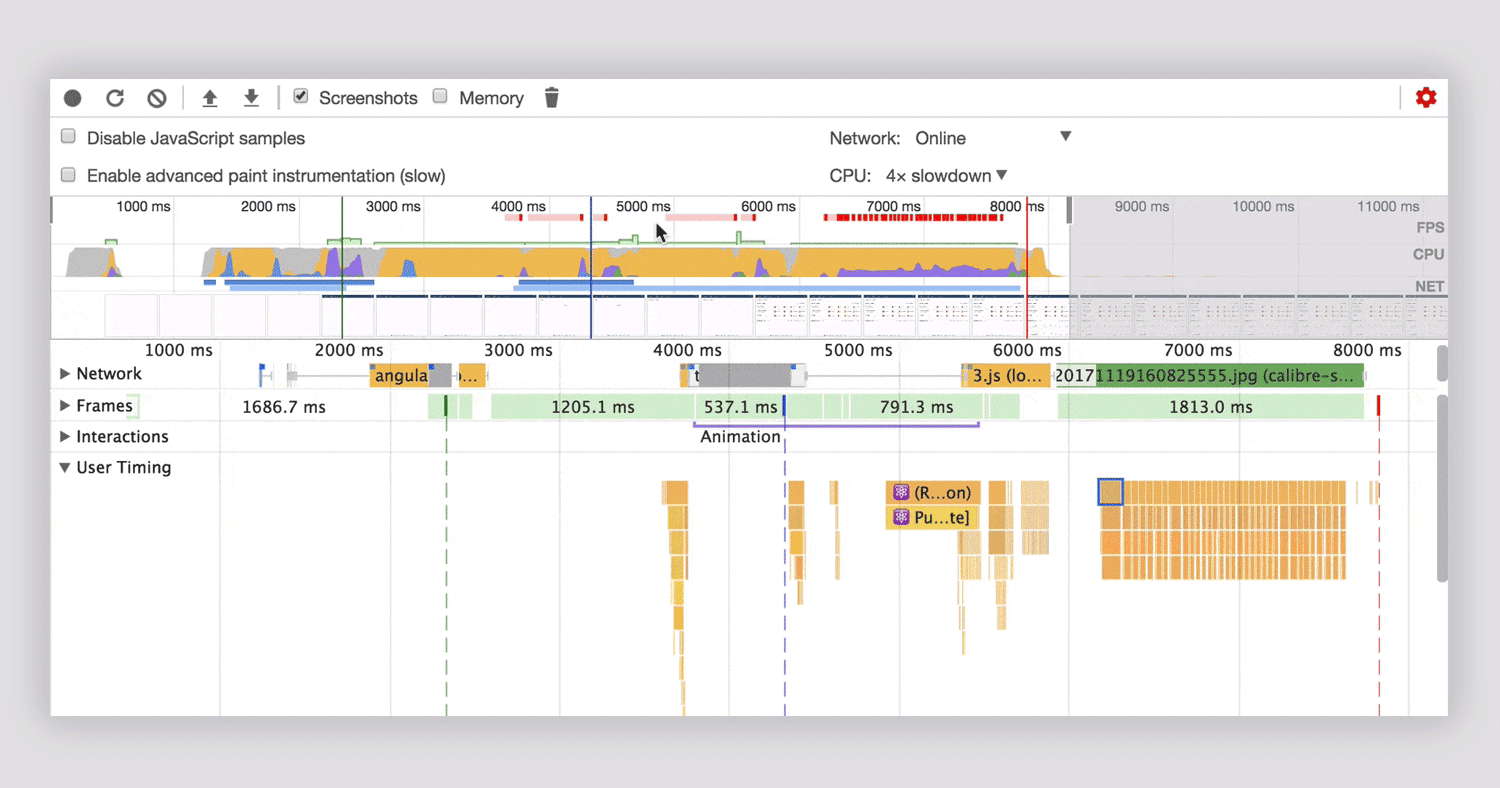Collapse the User Timing section

(x=65, y=468)
